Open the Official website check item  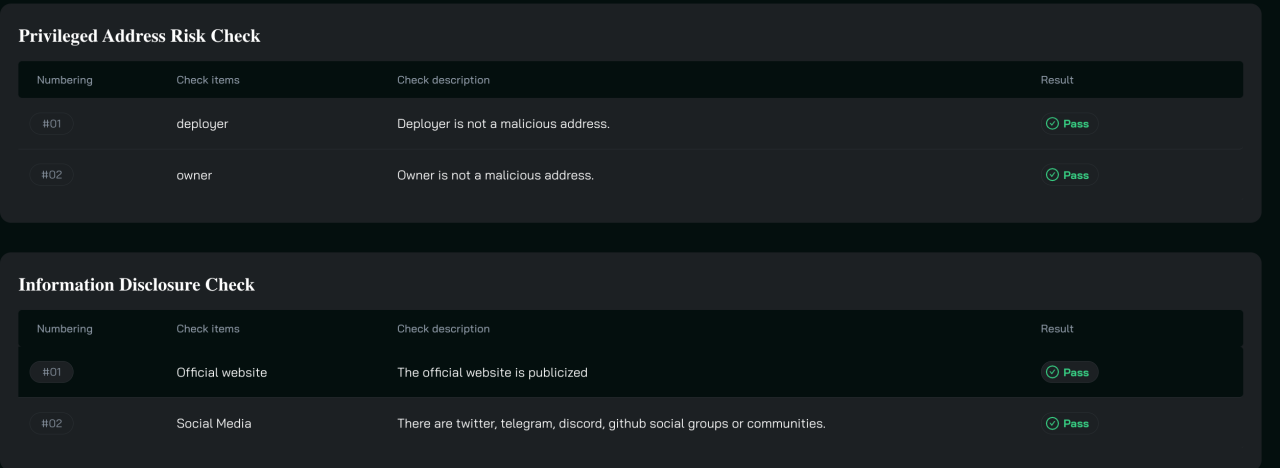(222, 372)
